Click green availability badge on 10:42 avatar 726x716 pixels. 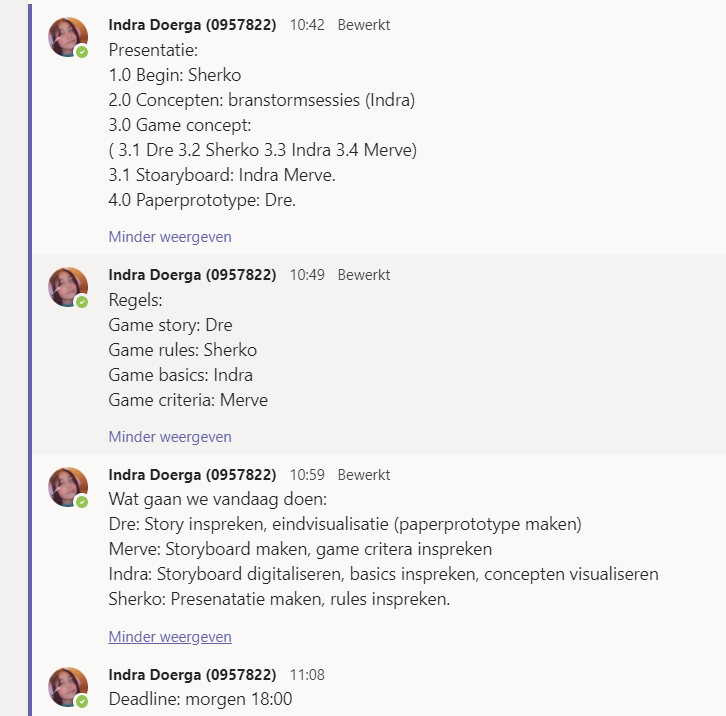click(x=82, y=52)
